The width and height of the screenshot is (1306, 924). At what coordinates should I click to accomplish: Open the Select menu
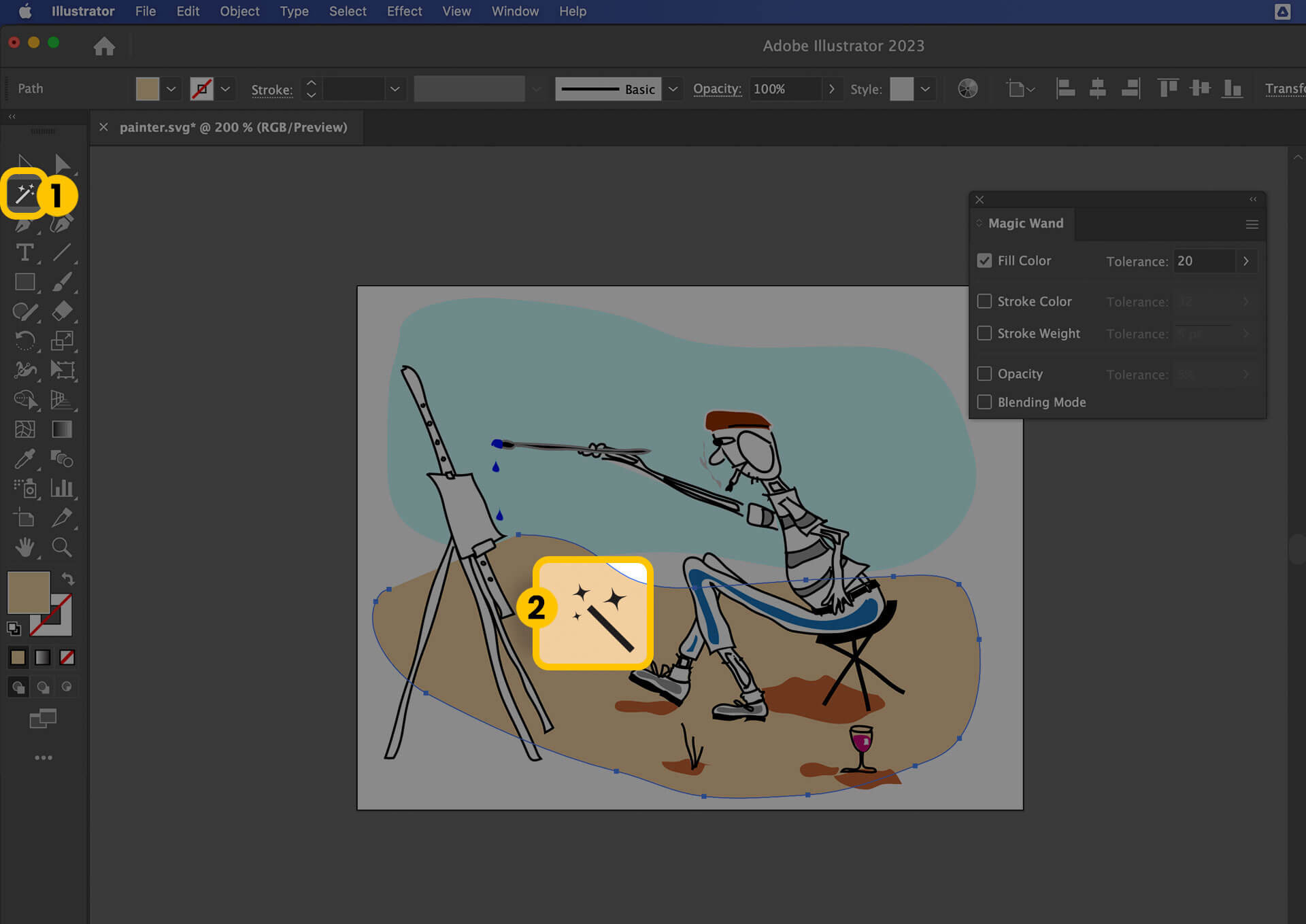coord(346,11)
